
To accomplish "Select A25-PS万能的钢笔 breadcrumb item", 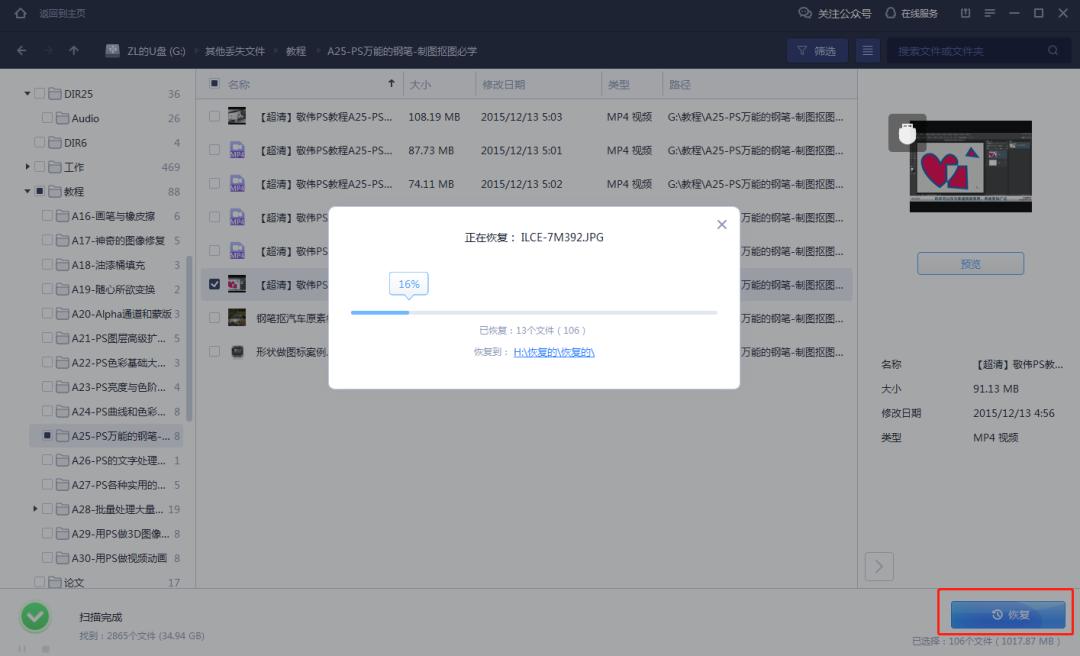I will 402,51.
